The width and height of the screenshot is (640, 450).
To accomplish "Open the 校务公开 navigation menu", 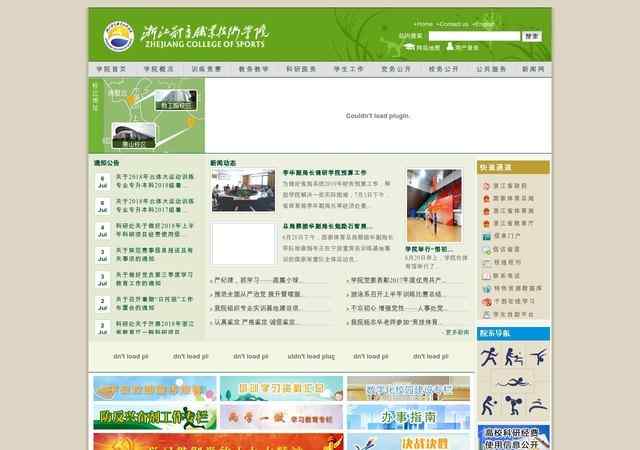I will click(x=443, y=69).
